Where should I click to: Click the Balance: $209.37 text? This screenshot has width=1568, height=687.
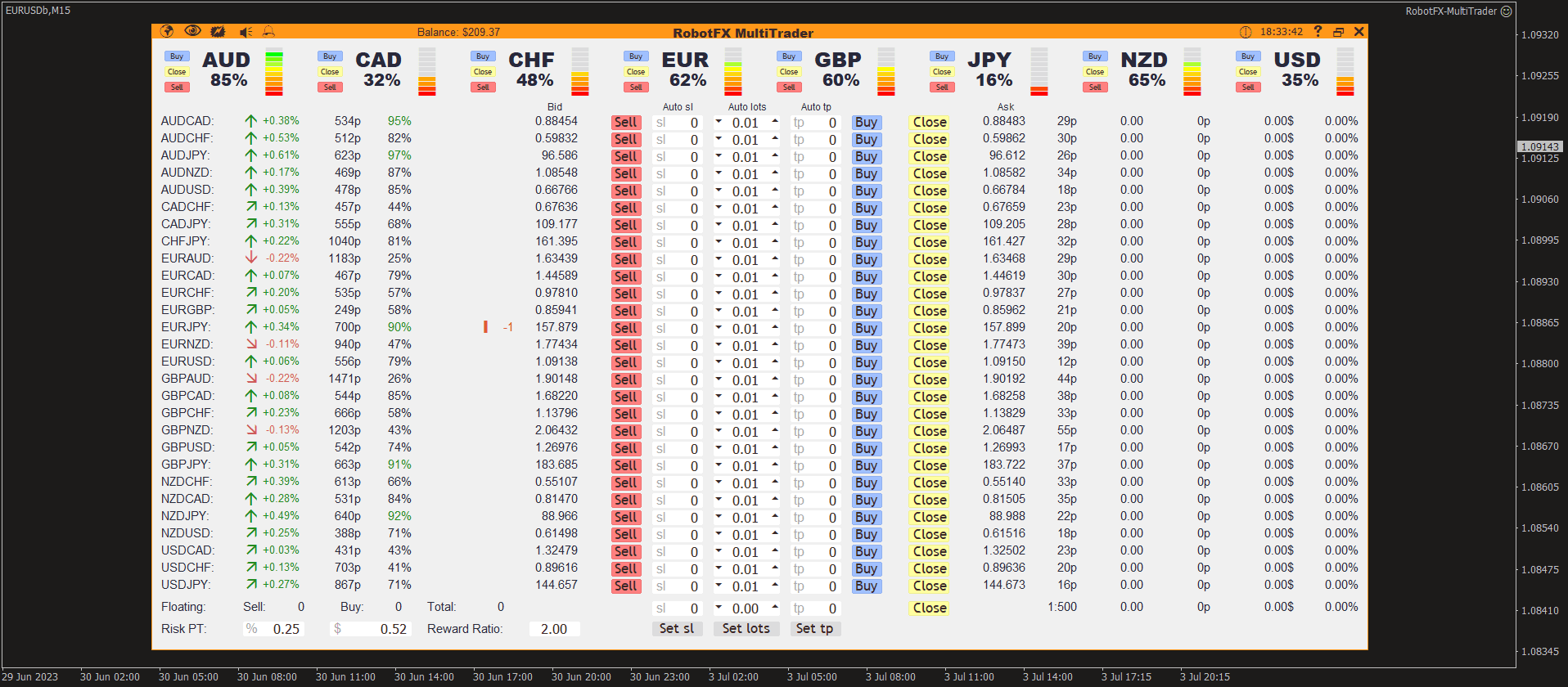[x=458, y=32]
